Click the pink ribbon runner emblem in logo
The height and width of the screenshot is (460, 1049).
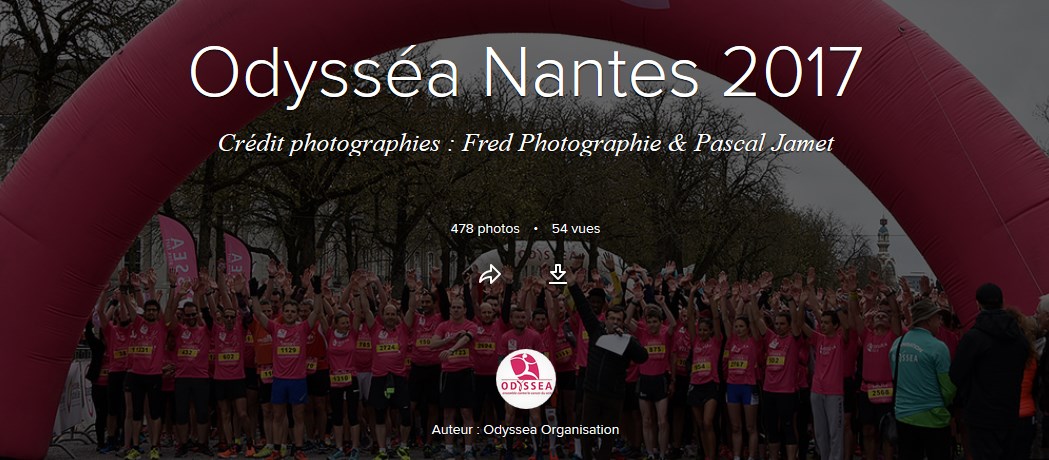click(x=526, y=371)
